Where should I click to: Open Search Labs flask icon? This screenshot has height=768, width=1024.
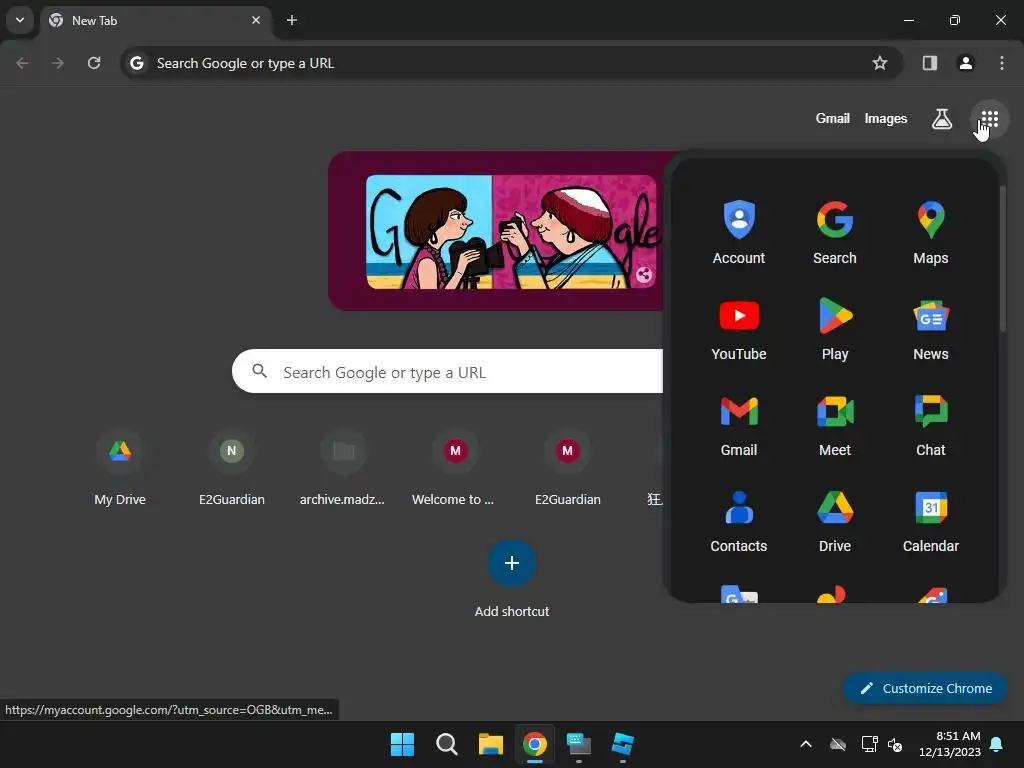point(941,119)
